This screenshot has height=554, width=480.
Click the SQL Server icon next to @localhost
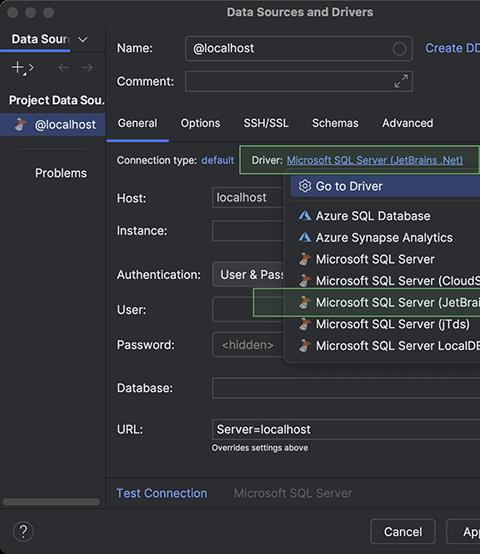click(20, 124)
